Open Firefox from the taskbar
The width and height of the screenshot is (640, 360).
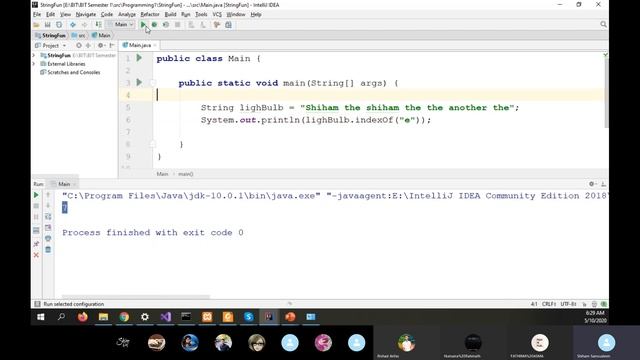82,317
